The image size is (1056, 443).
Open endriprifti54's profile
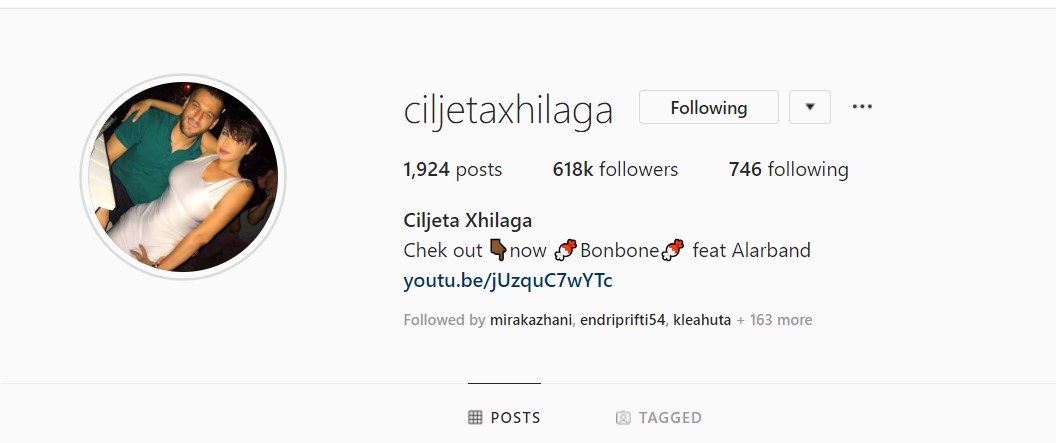click(x=622, y=320)
